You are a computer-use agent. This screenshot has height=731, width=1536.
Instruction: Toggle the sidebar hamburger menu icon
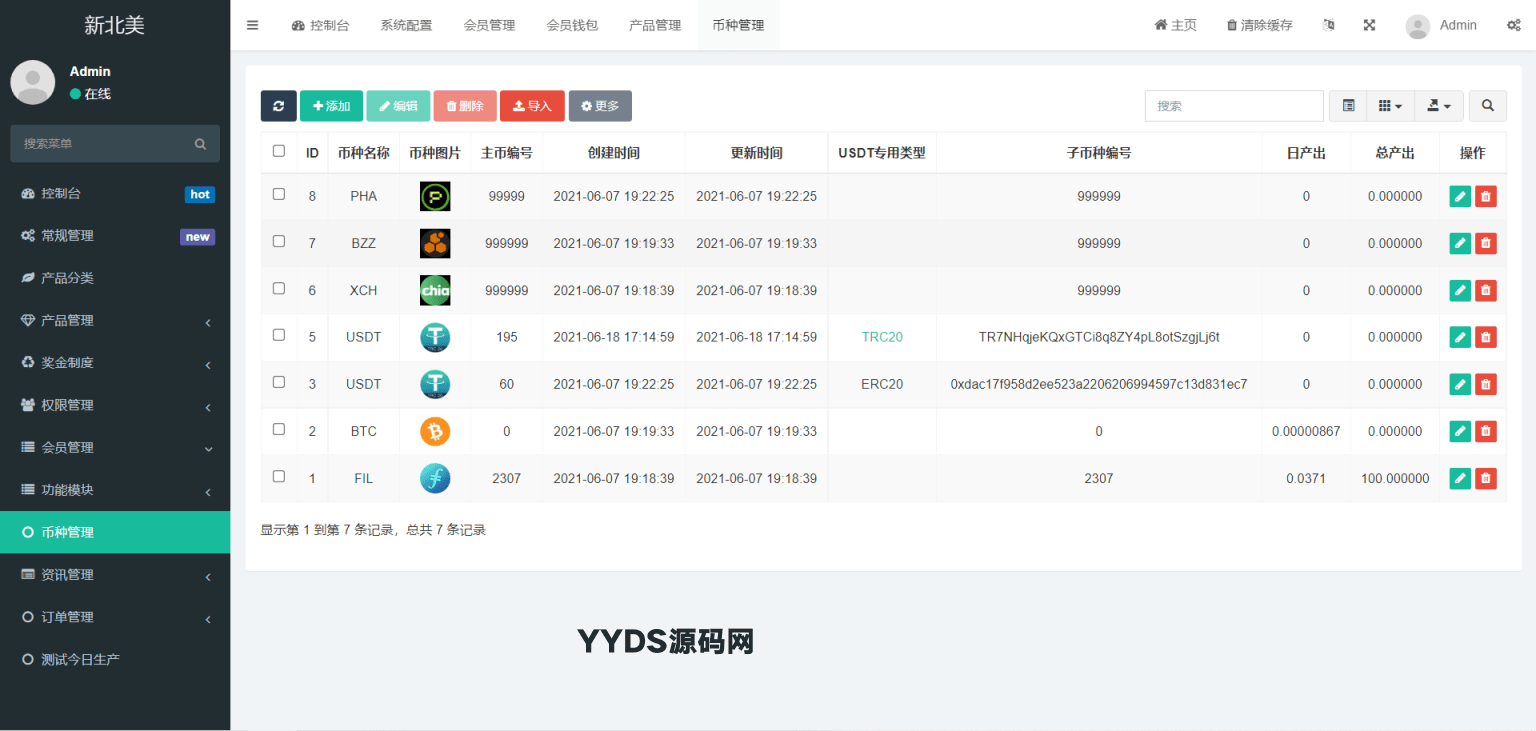click(252, 25)
